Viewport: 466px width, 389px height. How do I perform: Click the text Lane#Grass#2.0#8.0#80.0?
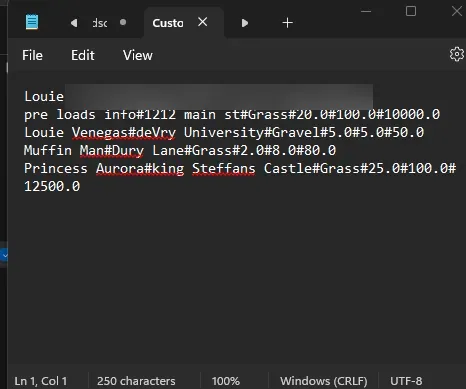(x=244, y=150)
